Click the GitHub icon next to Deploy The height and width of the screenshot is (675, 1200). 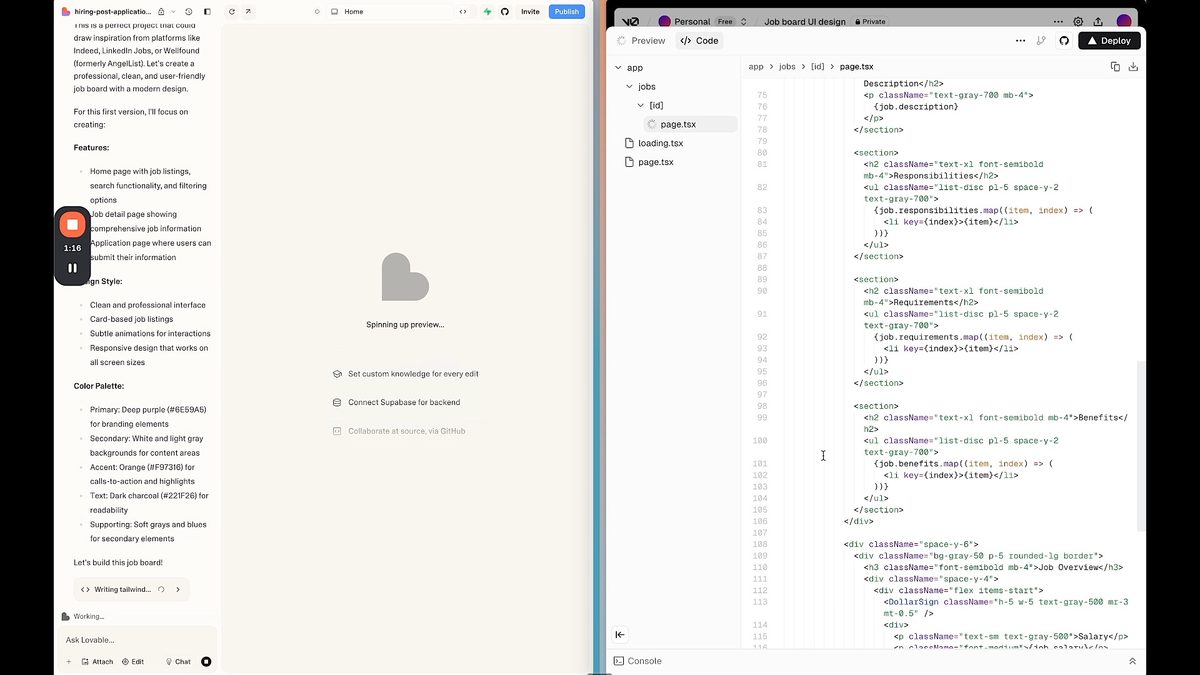(x=1064, y=41)
